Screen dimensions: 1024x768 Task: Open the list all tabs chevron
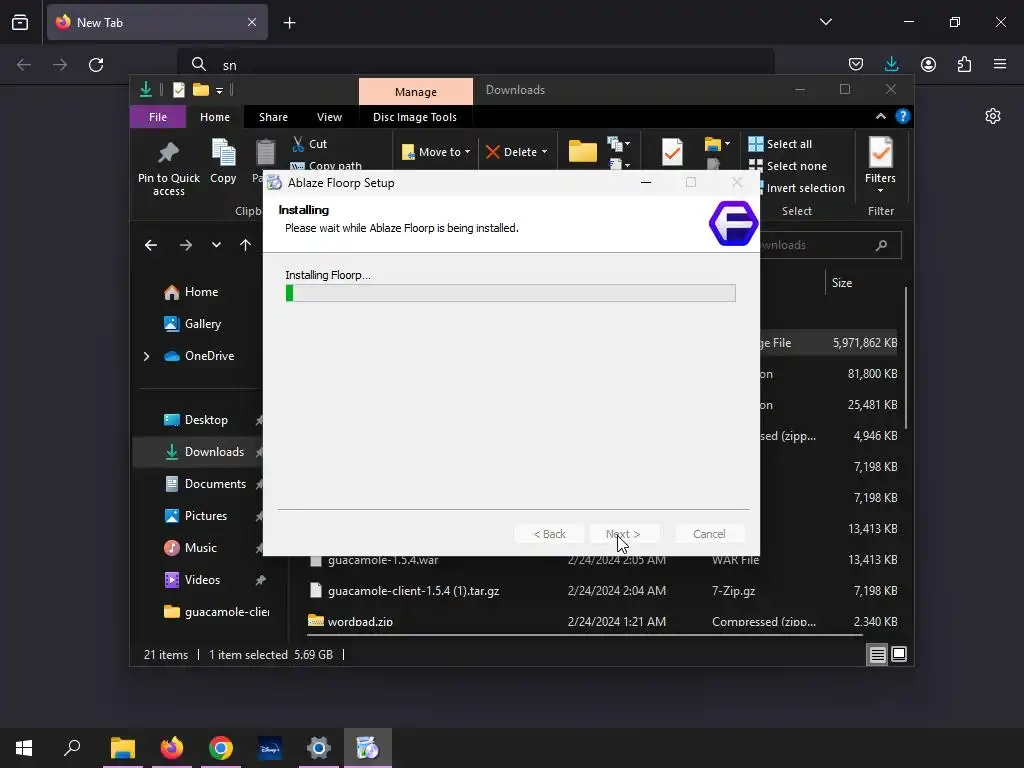tap(825, 22)
